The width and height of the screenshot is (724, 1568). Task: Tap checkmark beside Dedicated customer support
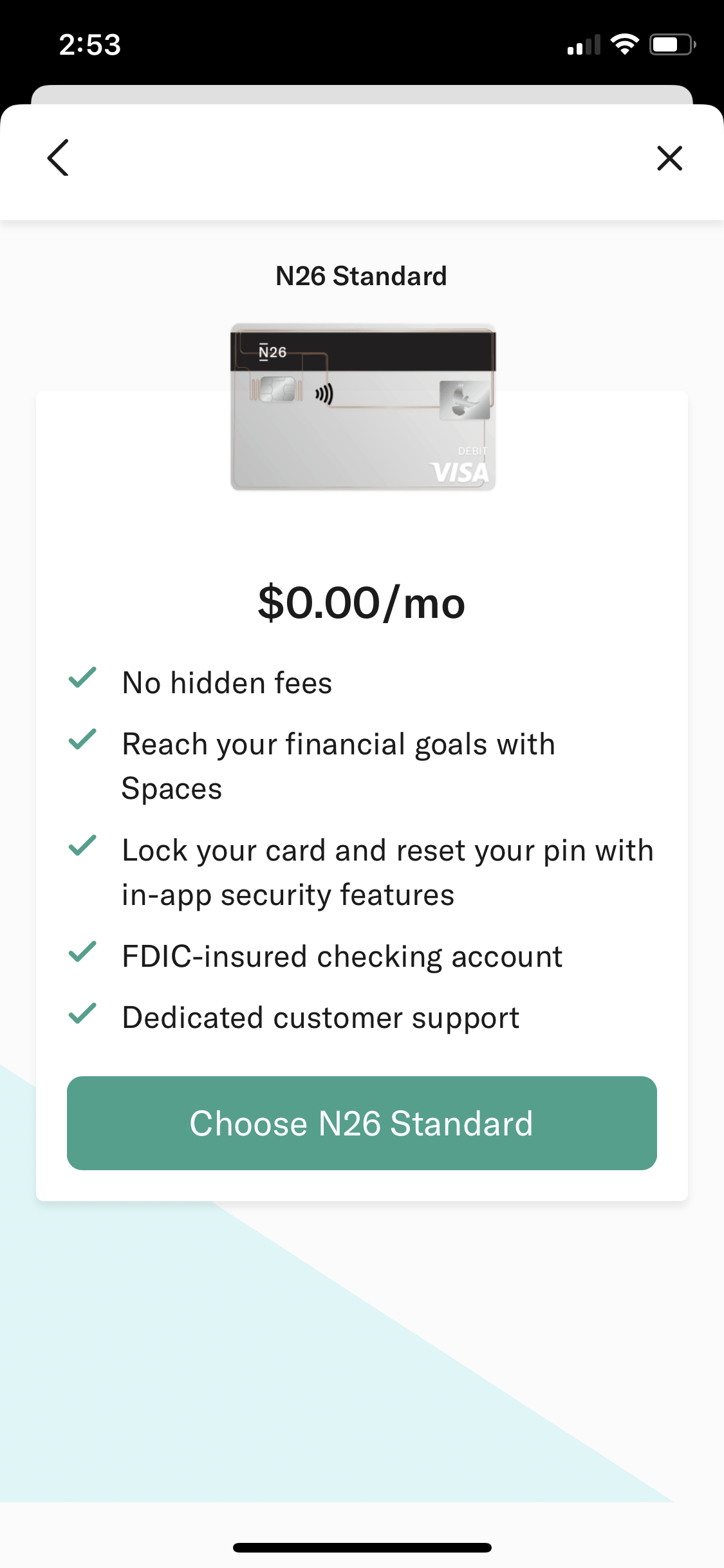click(x=82, y=1013)
